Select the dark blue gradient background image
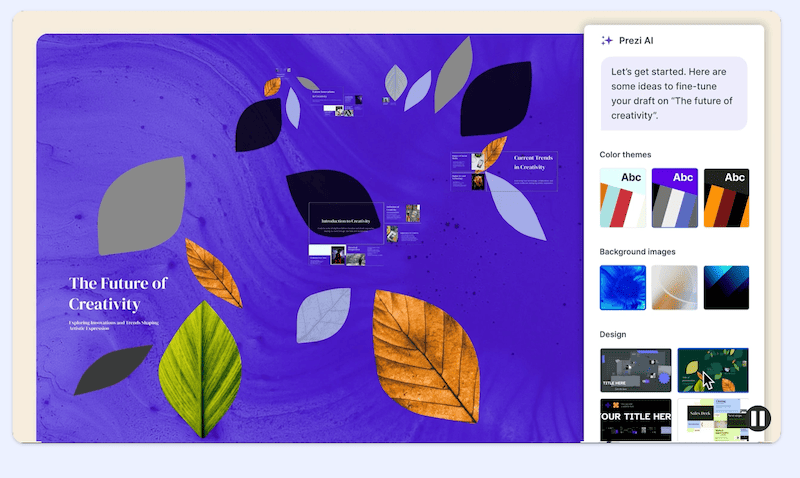The height and width of the screenshot is (478, 800). point(726,287)
